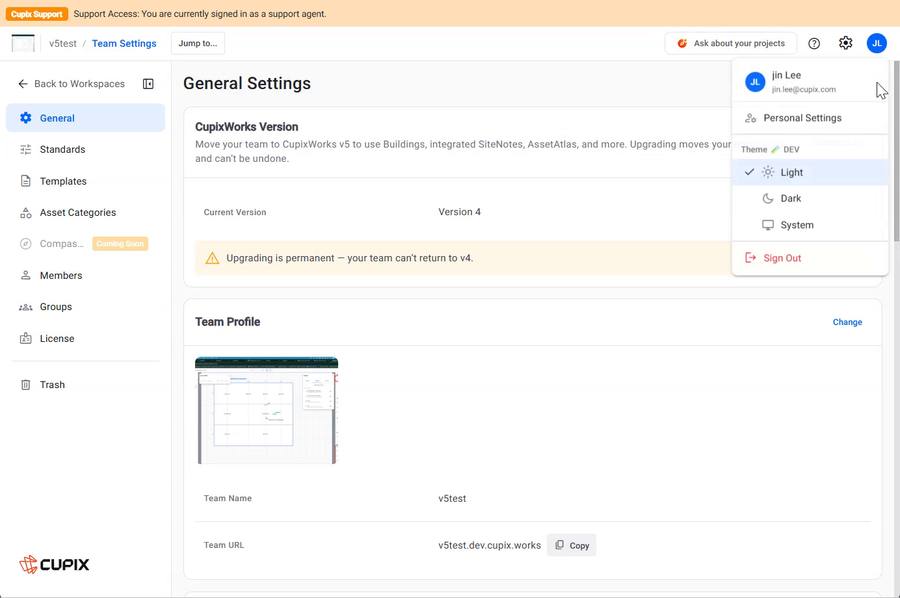Screen dimensions: 900x598
Task: Click the Cupix logo at sidebar bottom
Action: [x=54, y=564]
